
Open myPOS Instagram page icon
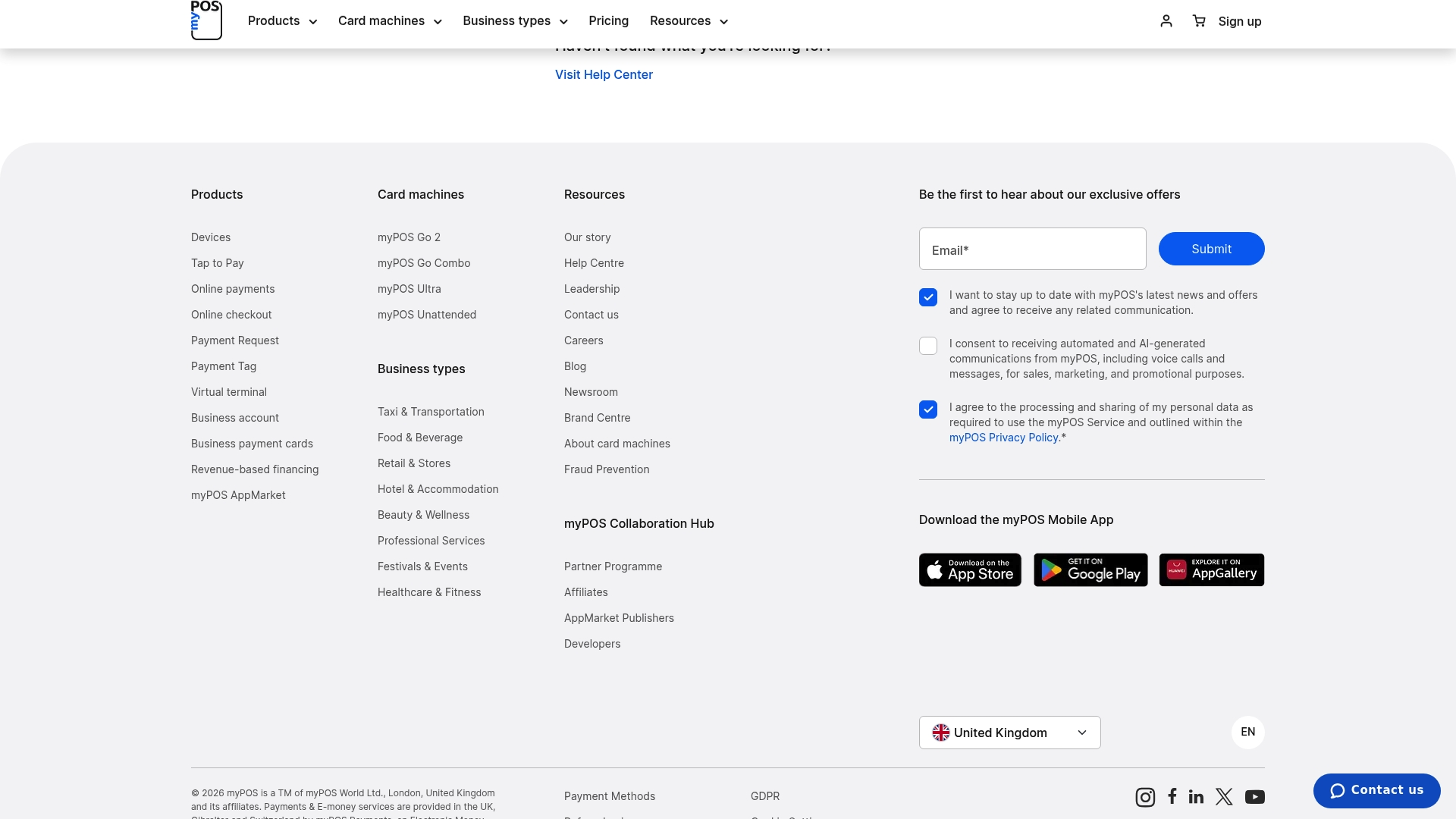[1145, 797]
